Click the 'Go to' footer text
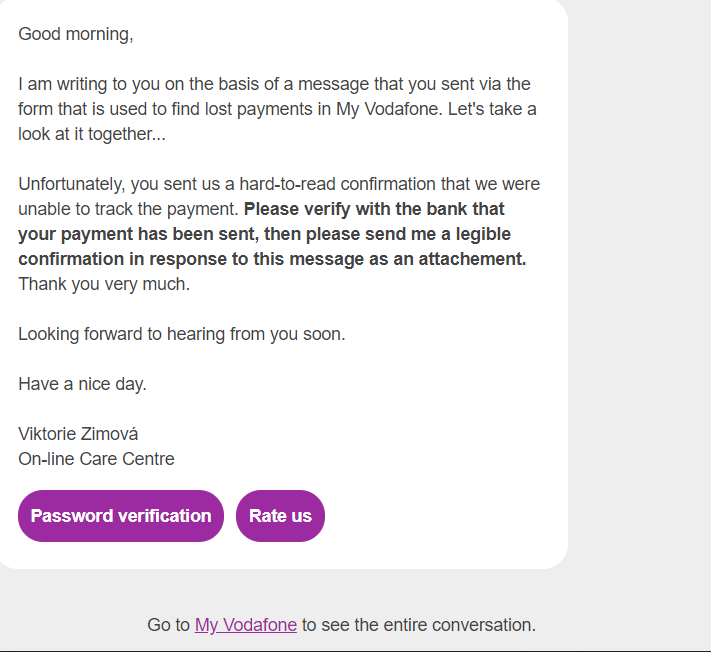Screen dimensions: 711x652 coord(168,625)
